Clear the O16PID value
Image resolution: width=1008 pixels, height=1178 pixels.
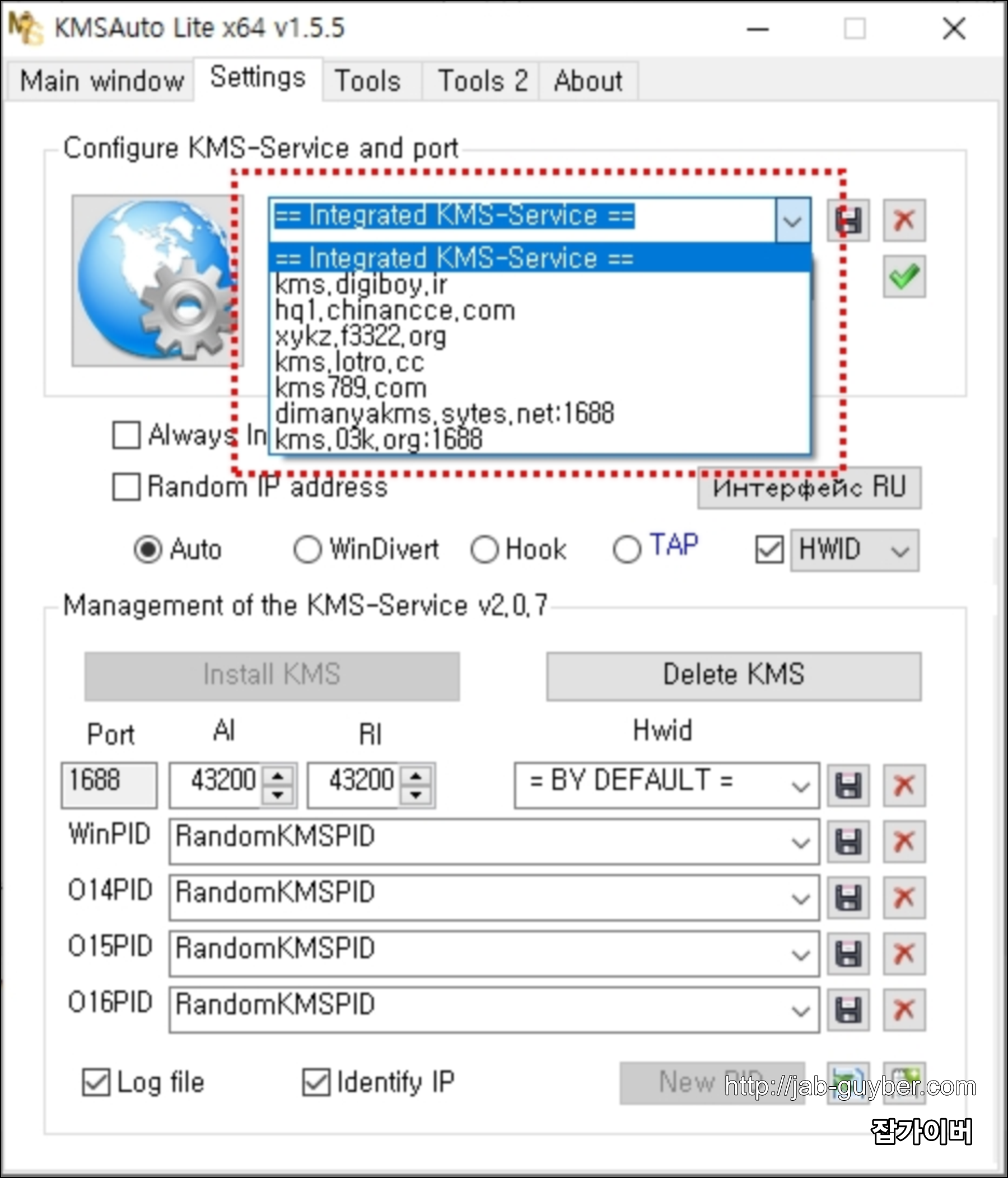tap(904, 1009)
